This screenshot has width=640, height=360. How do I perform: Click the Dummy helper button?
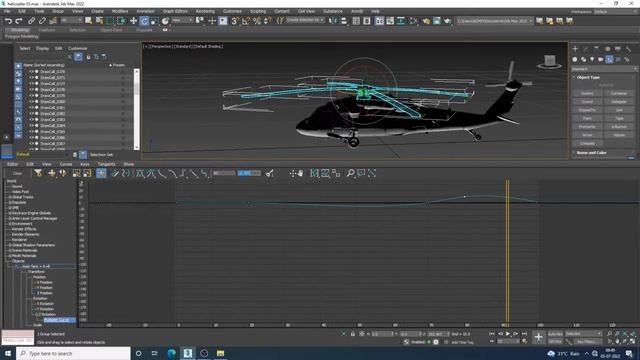(x=587, y=93)
